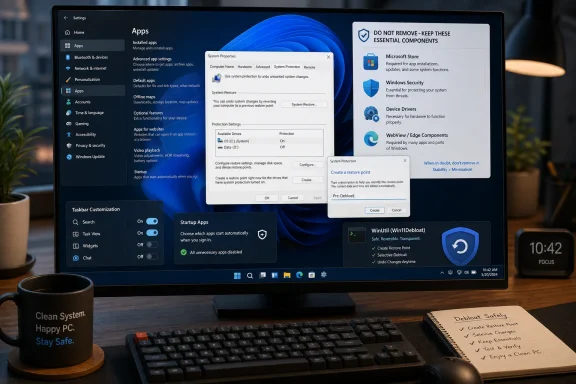
Task: Click the Microsoft Store icon in essentials panel
Action: (371, 62)
